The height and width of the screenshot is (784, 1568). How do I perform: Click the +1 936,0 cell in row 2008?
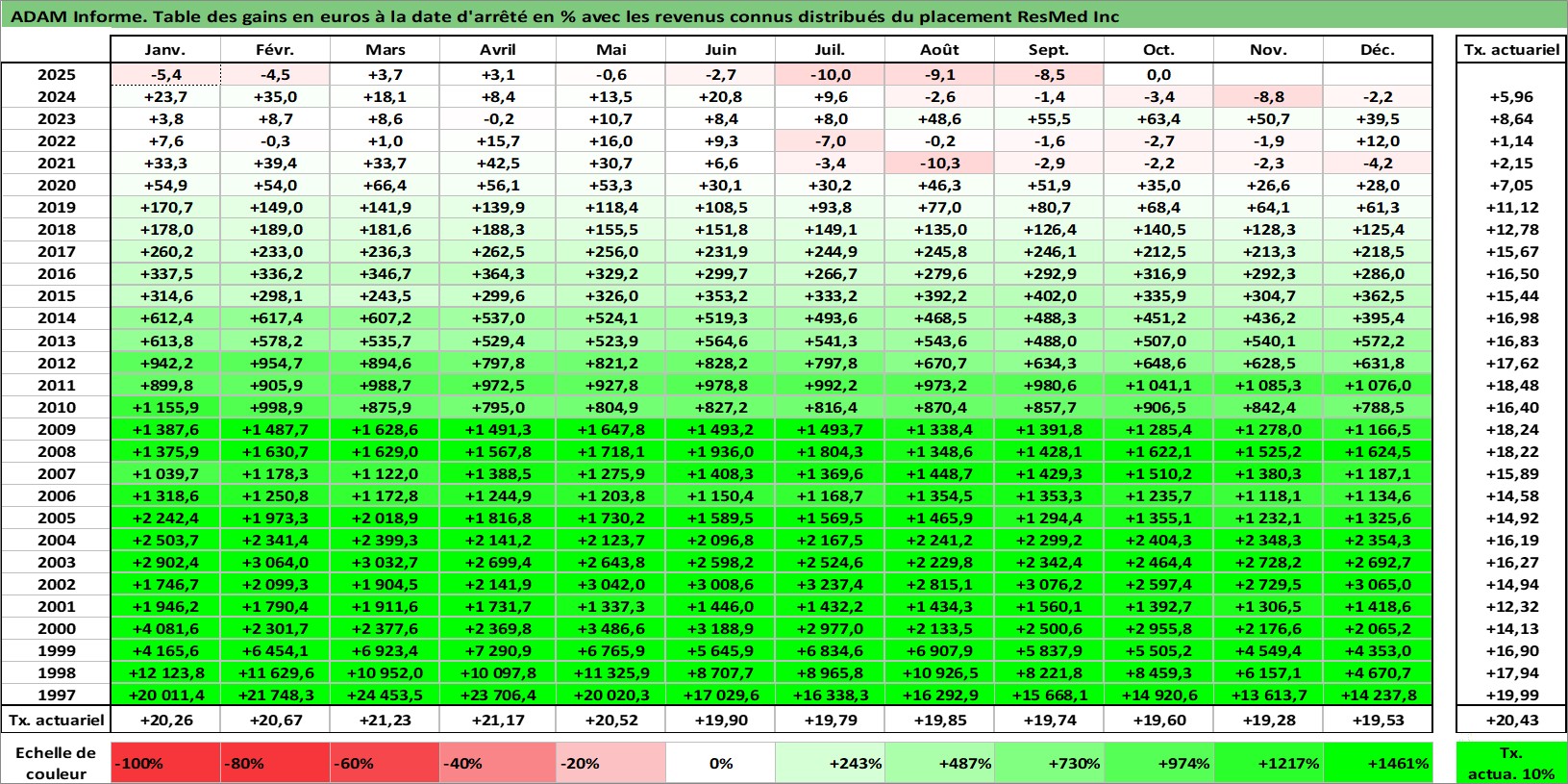click(720, 451)
